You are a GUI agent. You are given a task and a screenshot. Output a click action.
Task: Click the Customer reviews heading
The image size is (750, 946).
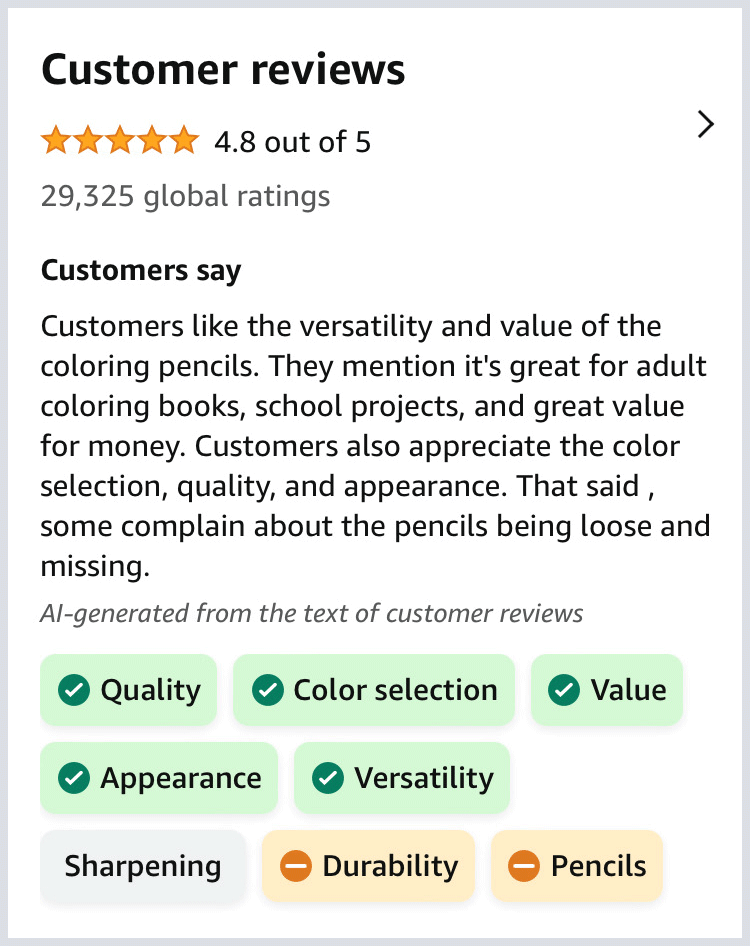point(222,69)
